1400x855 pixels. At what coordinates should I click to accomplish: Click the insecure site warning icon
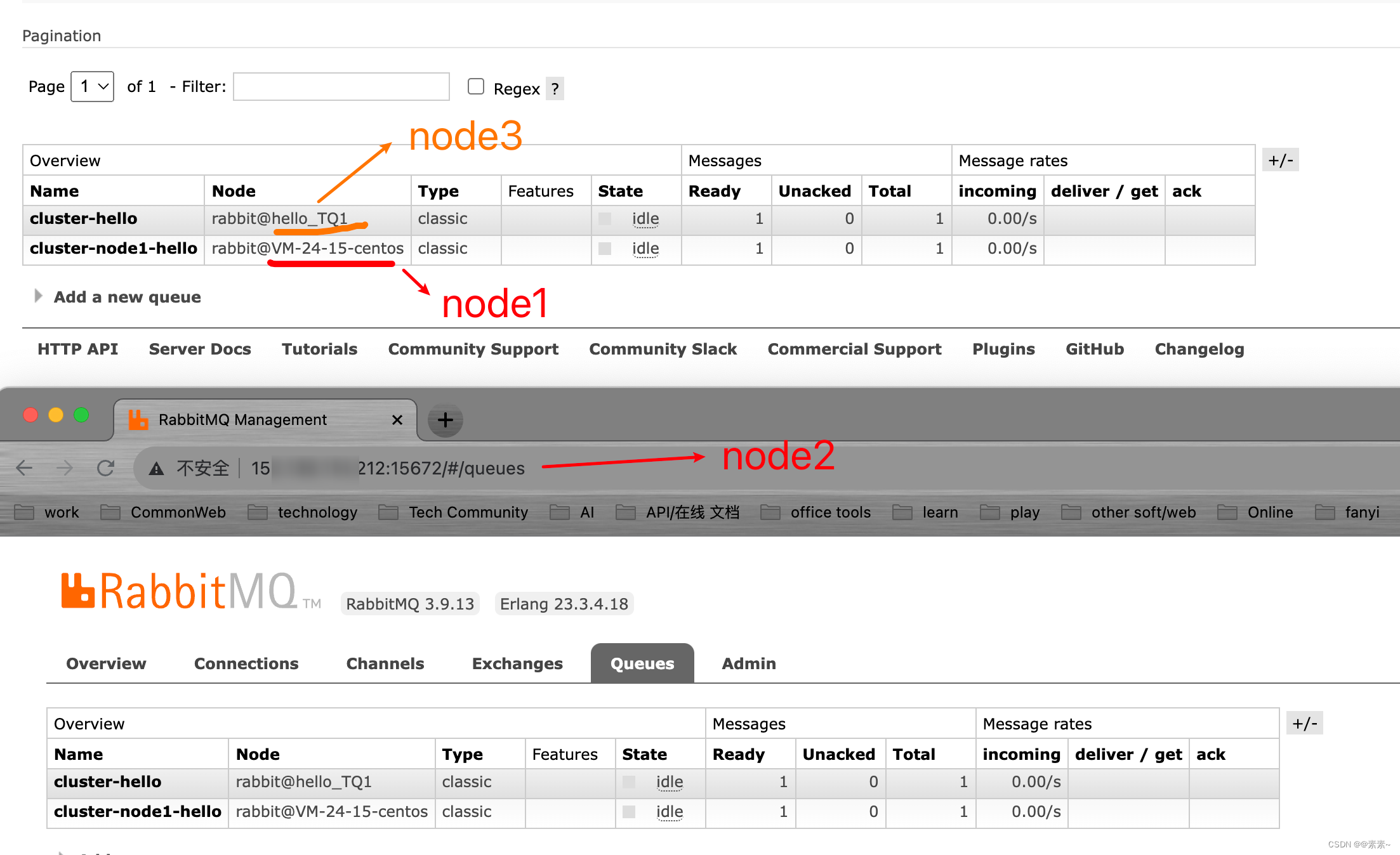(x=156, y=469)
